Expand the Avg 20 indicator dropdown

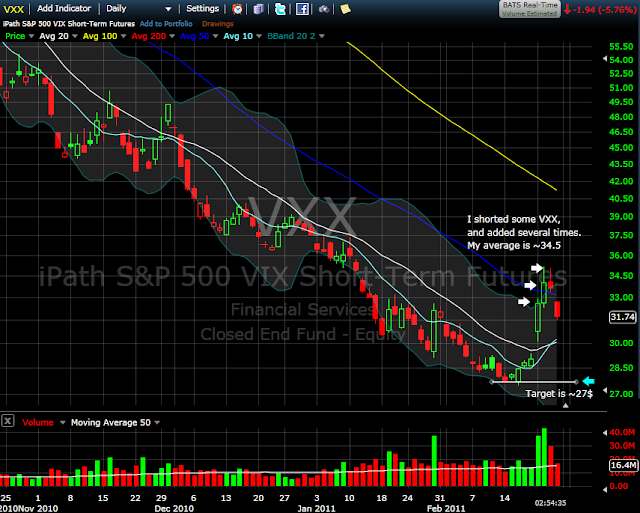pyautogui.click(x=75, y=36)
